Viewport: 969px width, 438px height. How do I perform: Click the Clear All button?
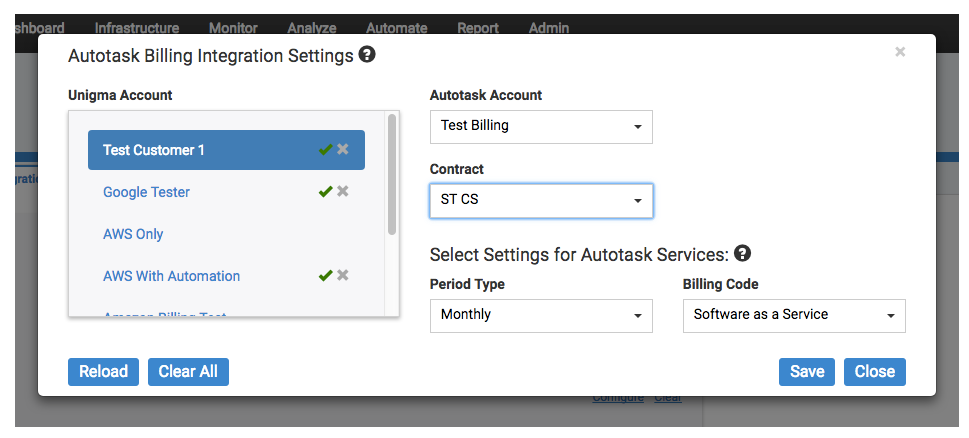(x=188, y=372)
